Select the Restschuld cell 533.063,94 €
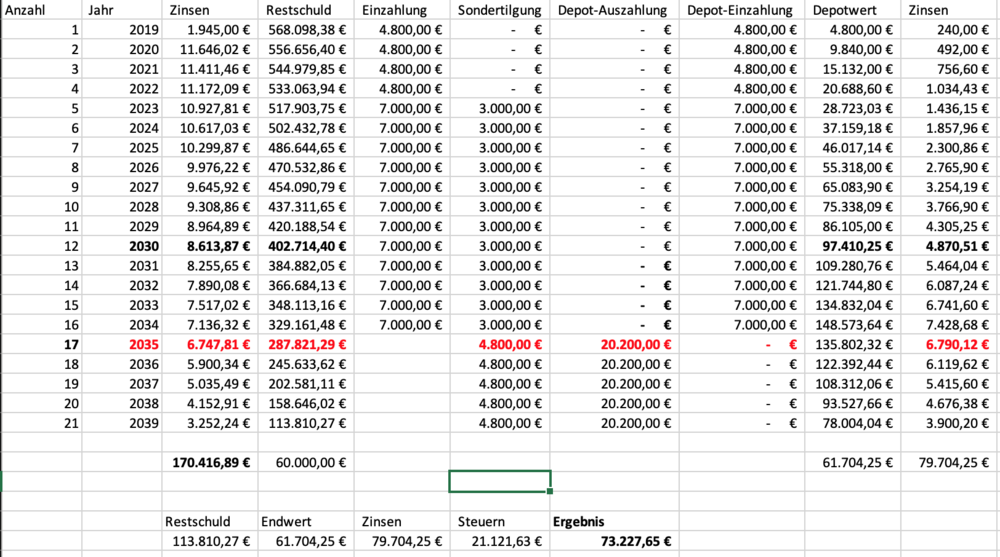The image size is (1000, 557). (x=306, y=89)
